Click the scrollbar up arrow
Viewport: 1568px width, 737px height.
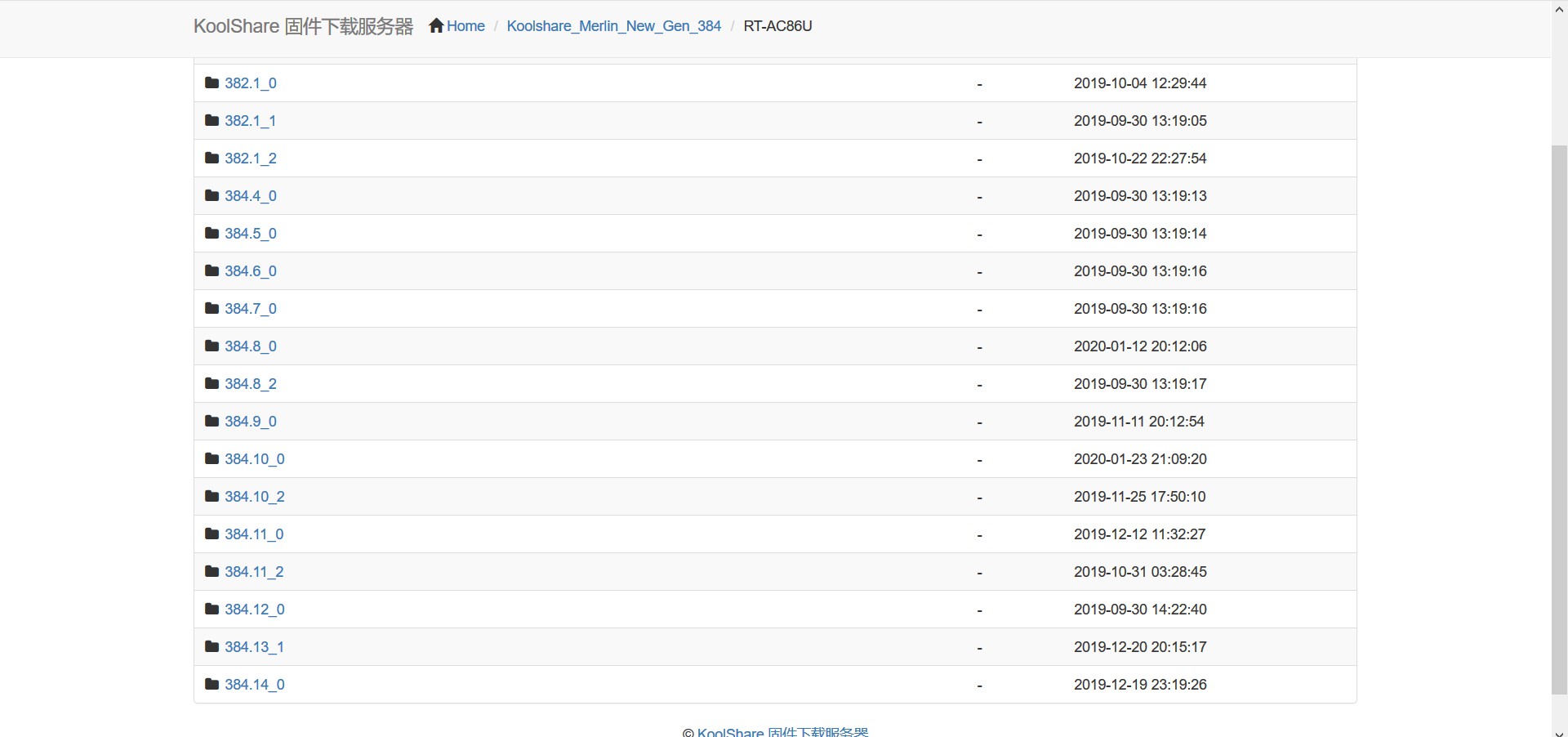pyautogui.click(x=1559, y=7)
